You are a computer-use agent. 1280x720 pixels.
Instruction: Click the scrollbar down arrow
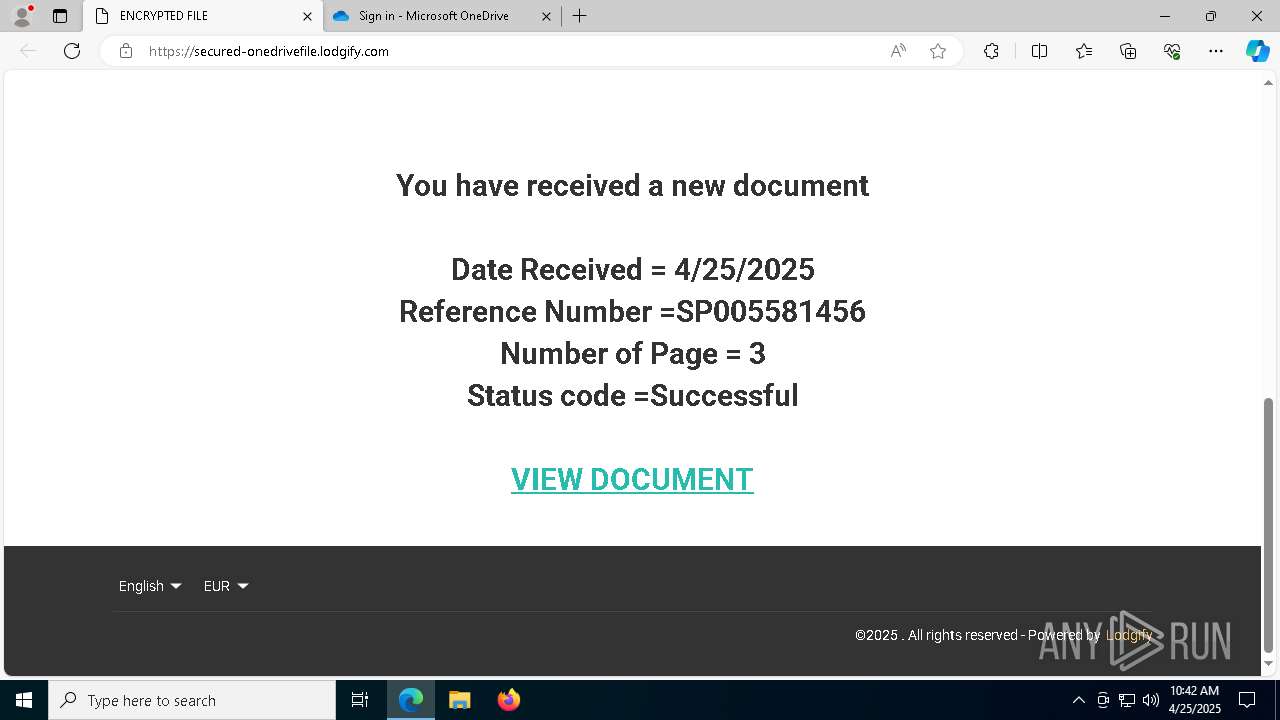(1268, 663)
